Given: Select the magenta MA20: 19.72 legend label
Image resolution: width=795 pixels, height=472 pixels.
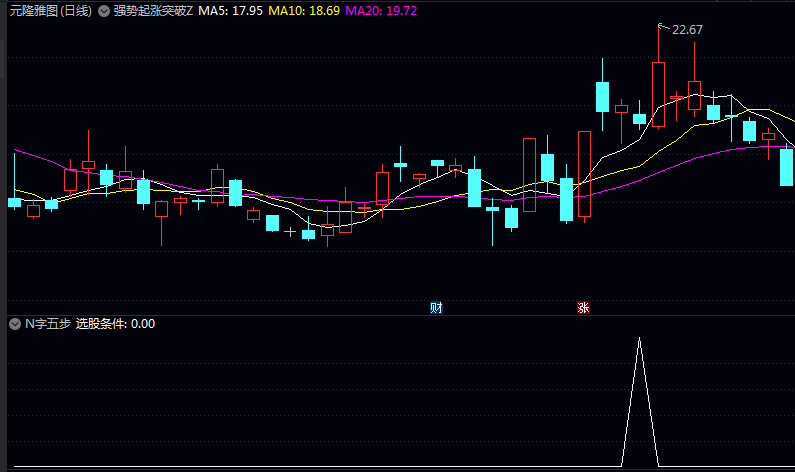Looking at the screenshot, I should 381,11.
